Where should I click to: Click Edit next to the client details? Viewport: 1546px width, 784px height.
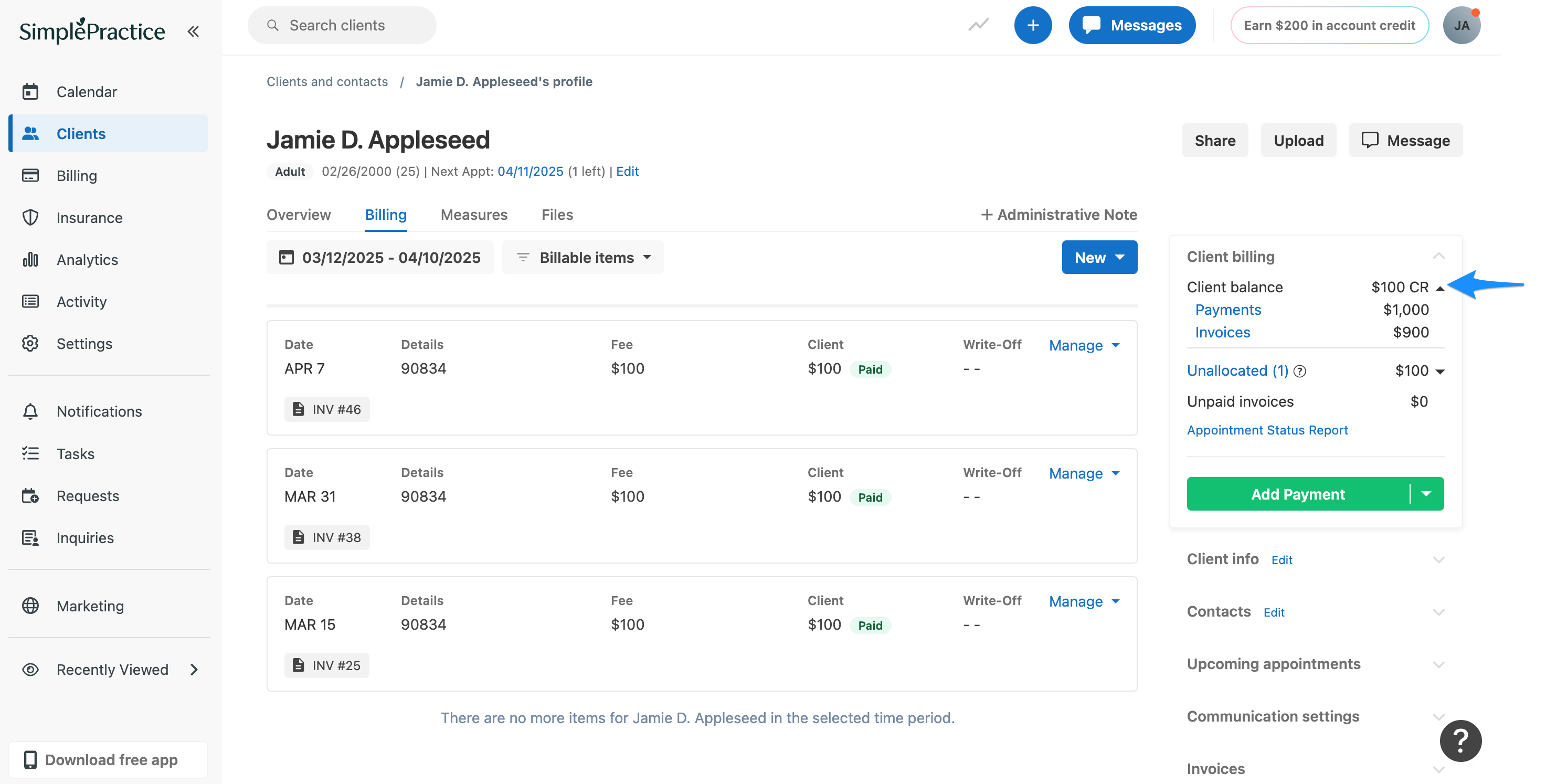click(627, 172)
